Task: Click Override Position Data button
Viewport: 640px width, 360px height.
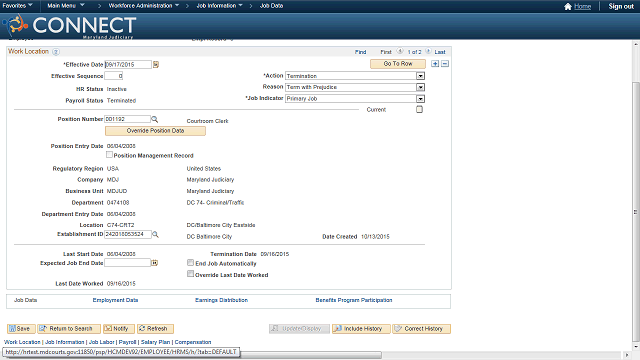Action: (156, 131)
